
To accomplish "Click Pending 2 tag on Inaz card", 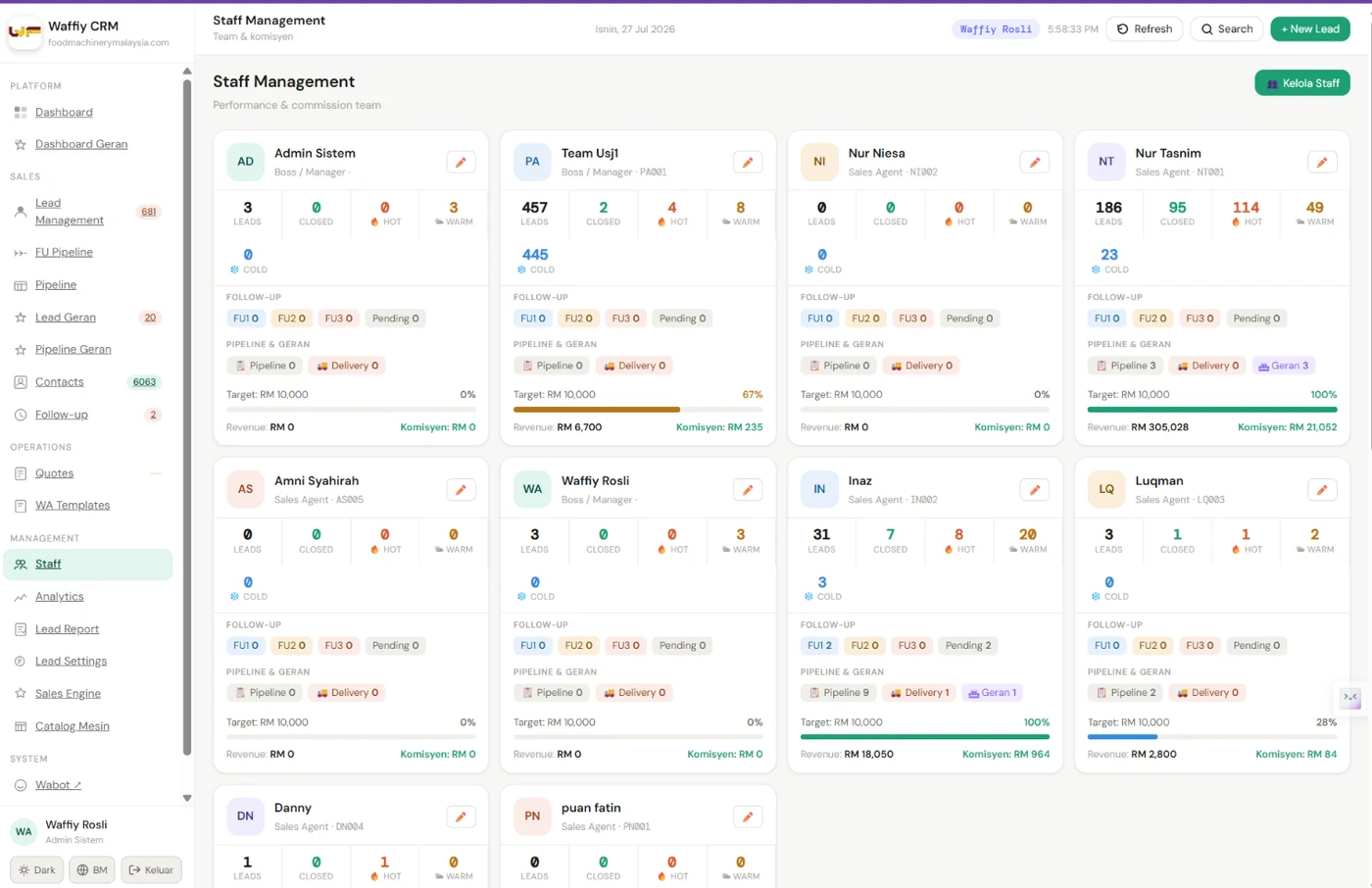I will click(x=968, y=646).
